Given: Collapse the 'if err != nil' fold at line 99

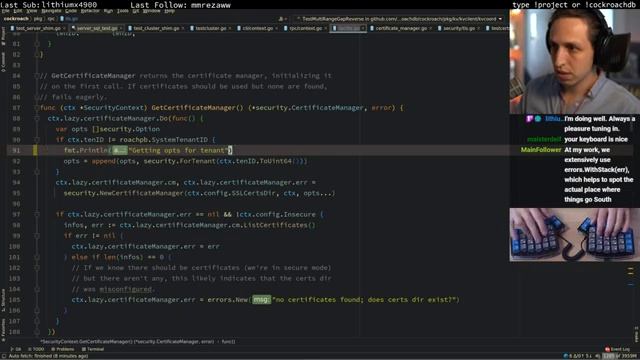Looking at the screenshot, I should coord(37,236).
